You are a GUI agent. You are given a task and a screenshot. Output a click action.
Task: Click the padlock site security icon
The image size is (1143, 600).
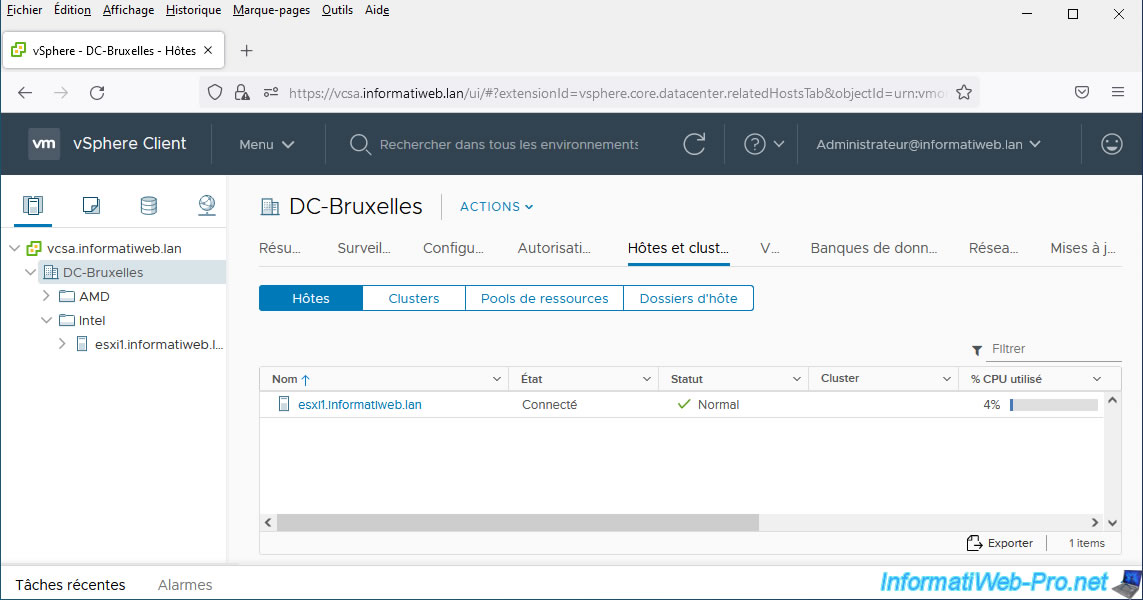(242, 93)
